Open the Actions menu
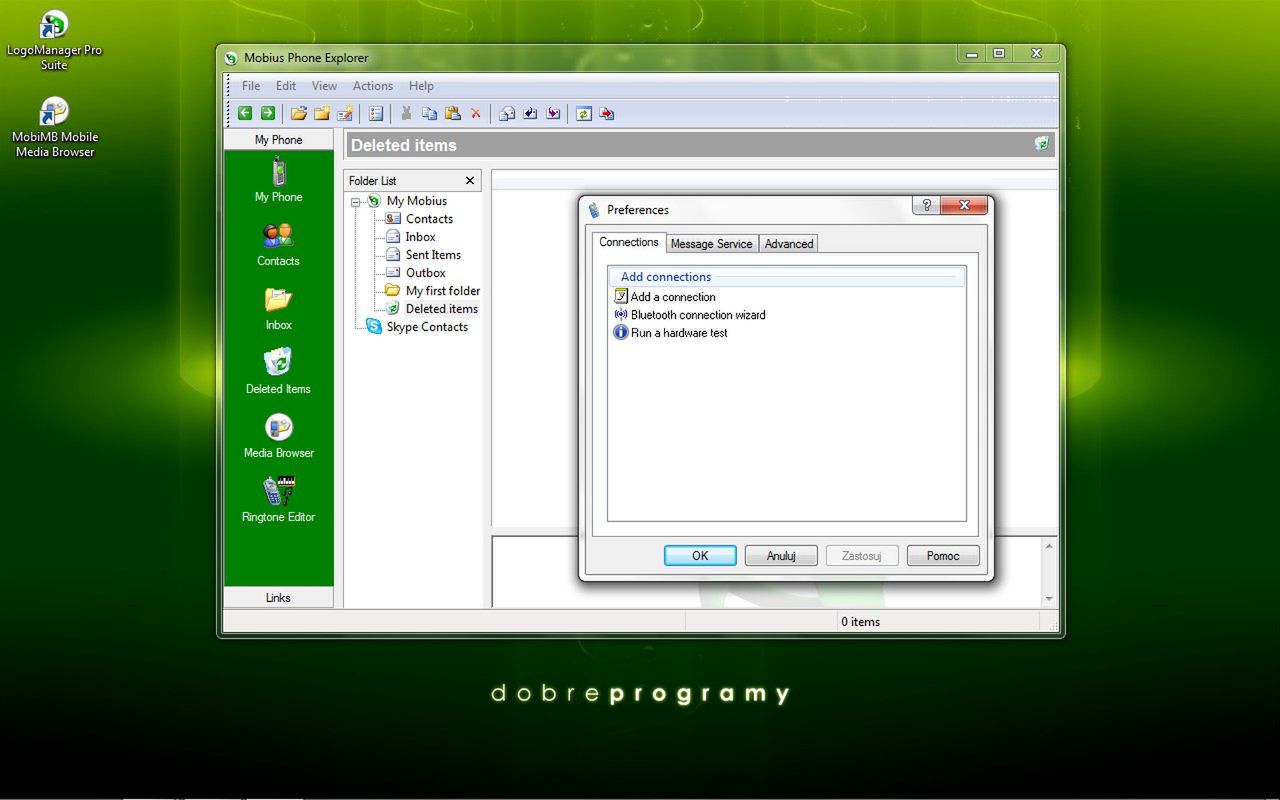The height and width of the screenshot is (800, 1280). click(x=373, y=86)
